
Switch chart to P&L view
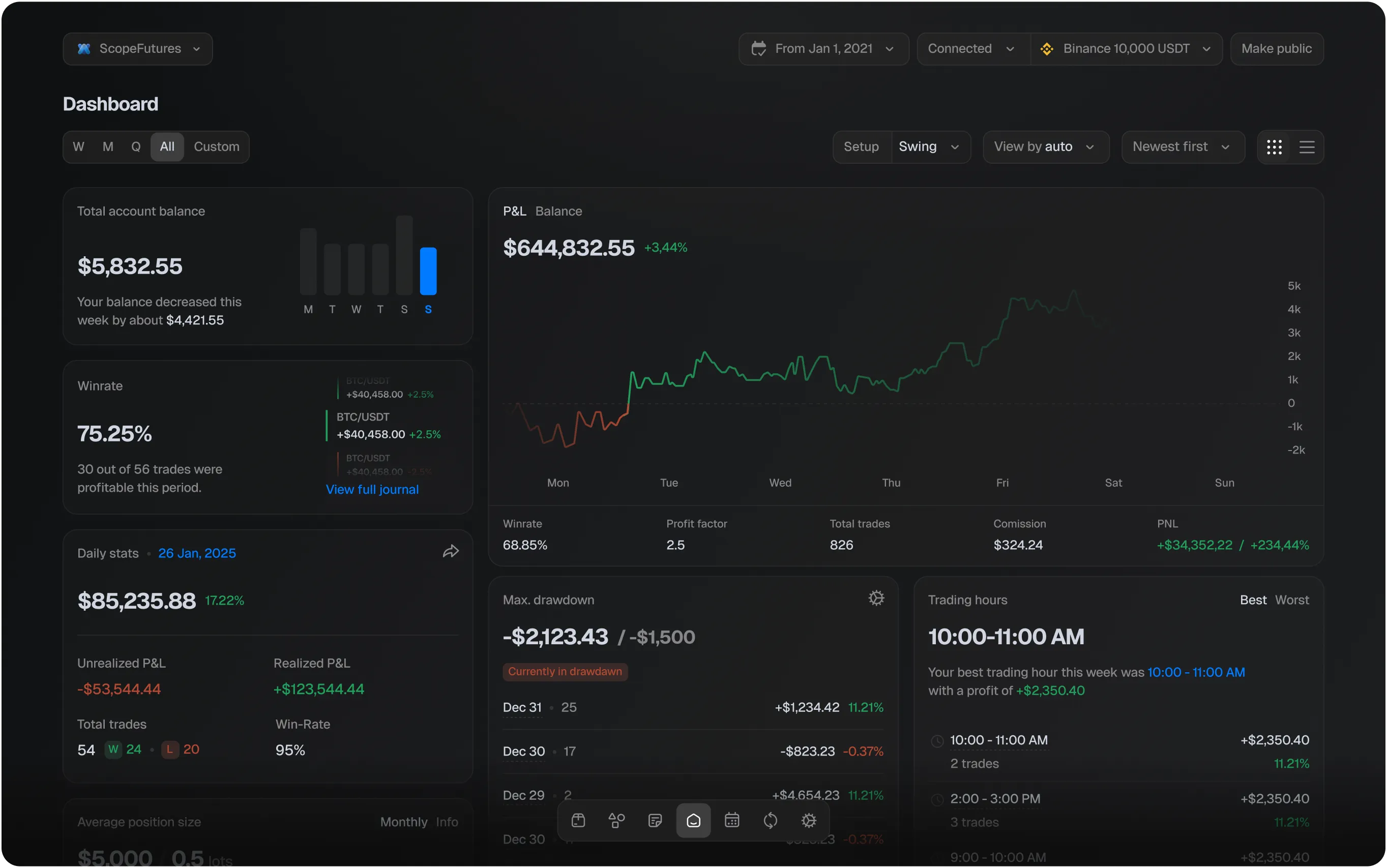click(514, 211)
